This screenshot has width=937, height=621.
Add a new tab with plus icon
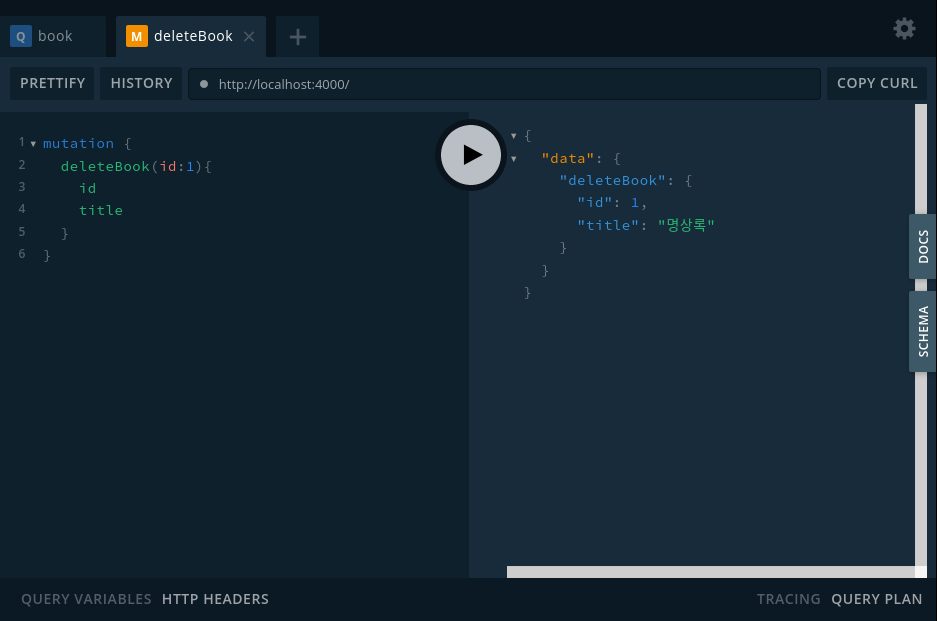point(298,37)
